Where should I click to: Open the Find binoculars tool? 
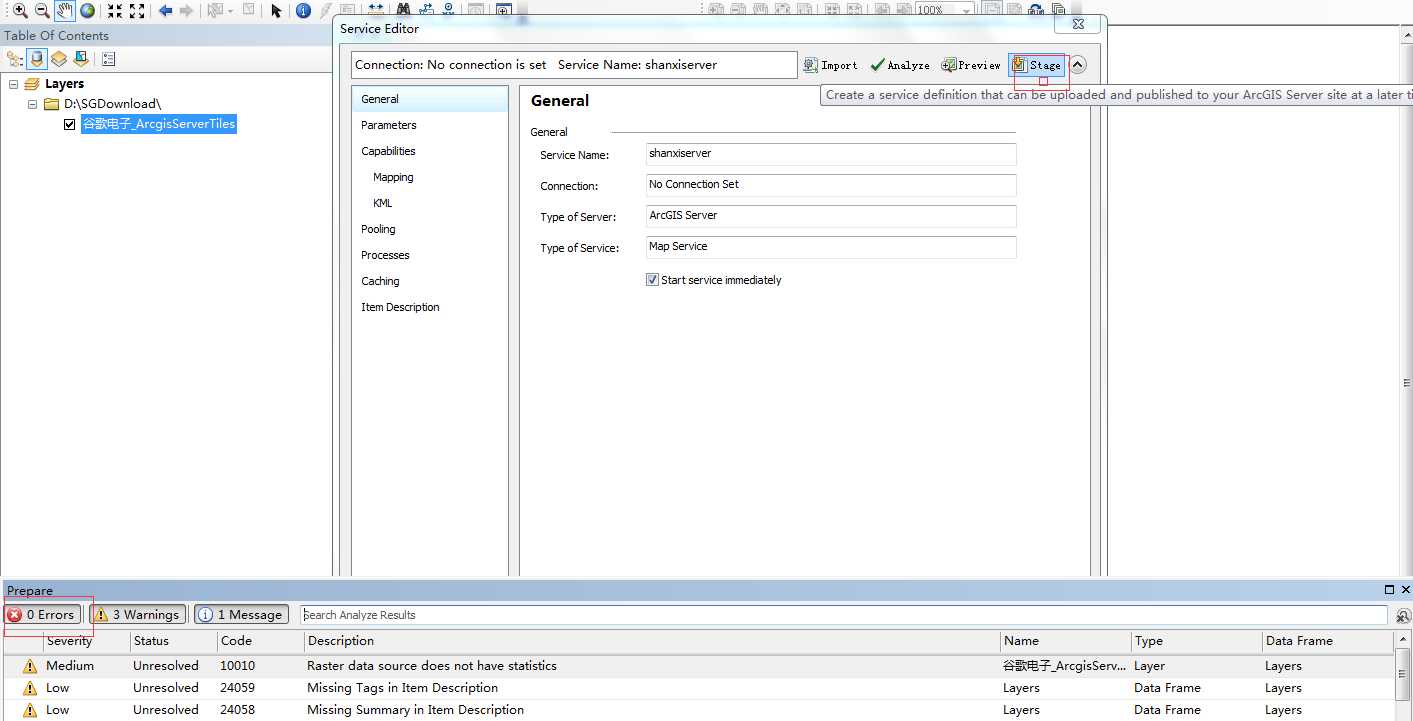(403, 9)
